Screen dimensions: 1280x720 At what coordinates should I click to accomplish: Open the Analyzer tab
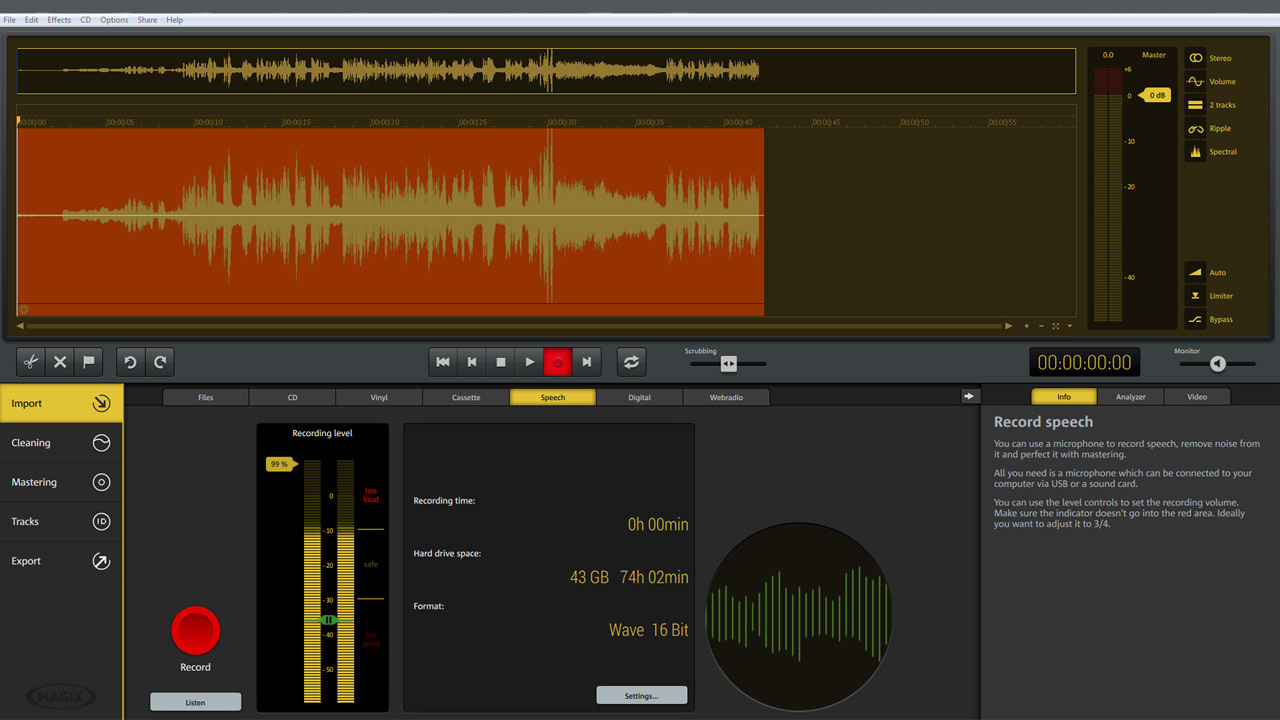(1130, 396)
